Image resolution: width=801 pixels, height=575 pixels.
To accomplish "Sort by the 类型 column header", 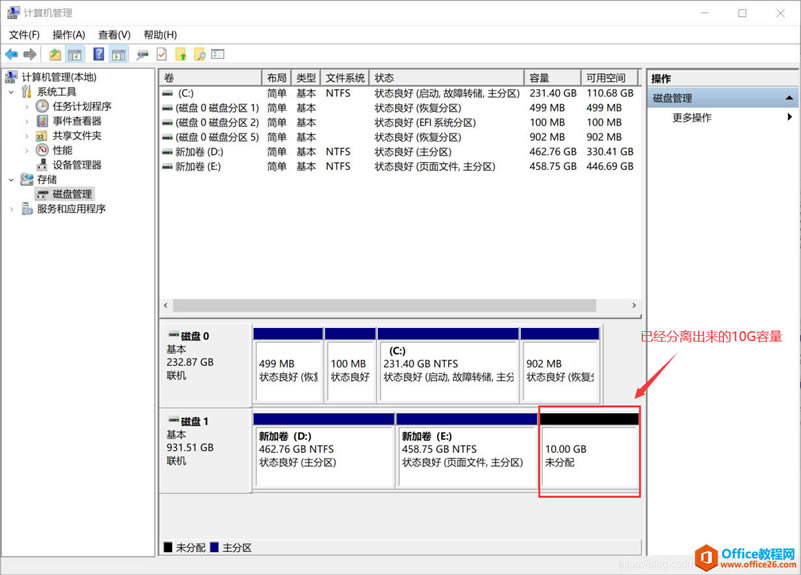I will pyautogui.click(x=306, y=78).
